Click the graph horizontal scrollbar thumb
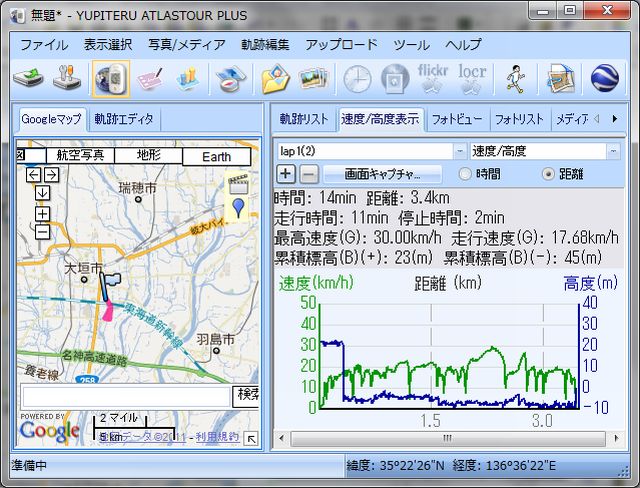This screenshot has height=488, width=640. pos(448,439)
